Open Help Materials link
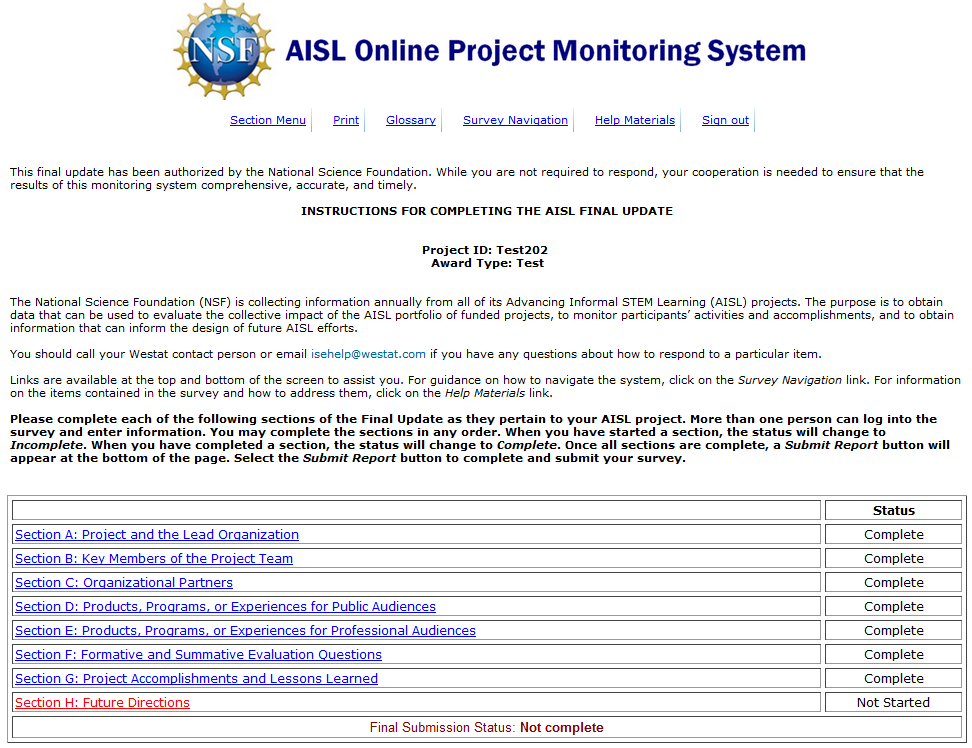This screenshot has width=972, height=748. click(635, 120)
